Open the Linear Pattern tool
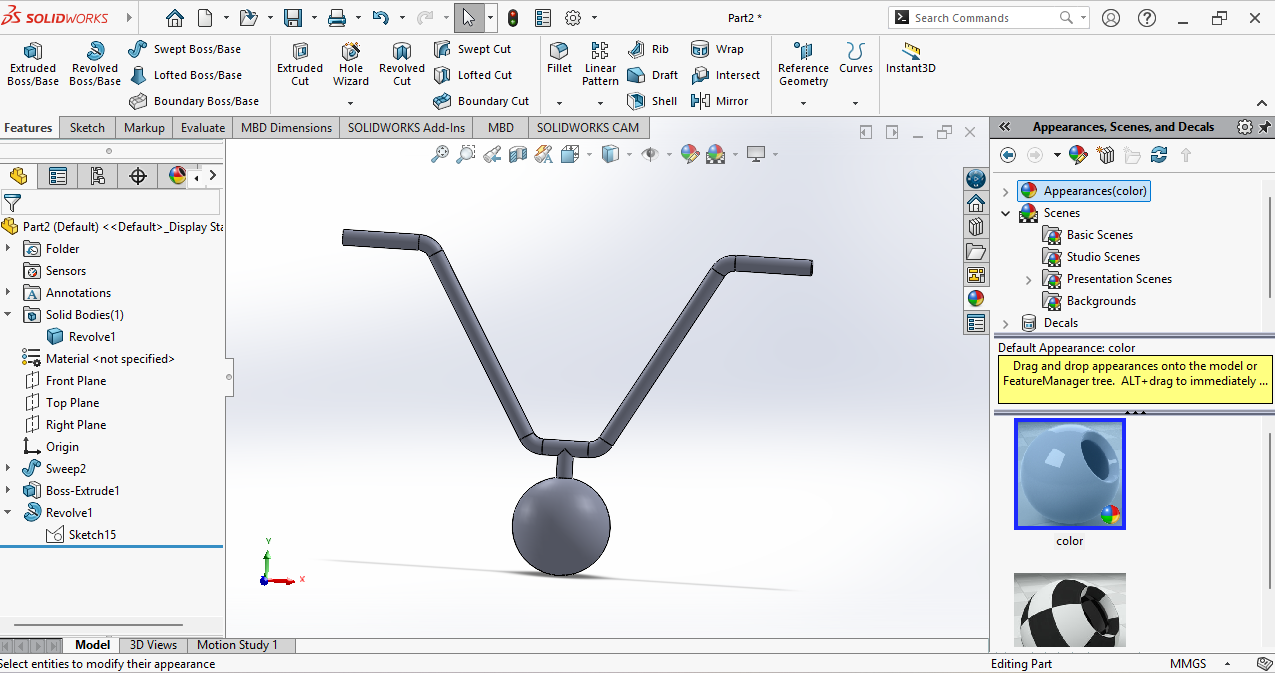This screenshot has height=673, width=1275. [600, 64]
